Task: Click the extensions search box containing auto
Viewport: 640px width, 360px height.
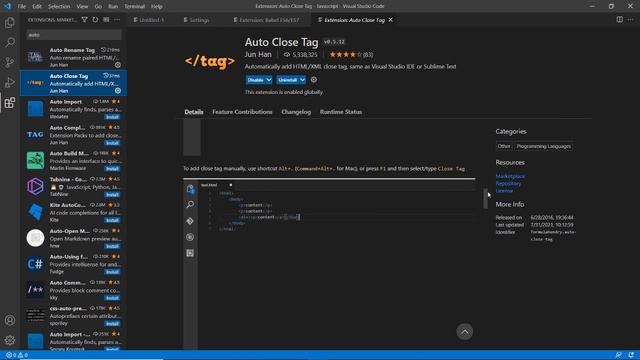Action: [74, 35]
